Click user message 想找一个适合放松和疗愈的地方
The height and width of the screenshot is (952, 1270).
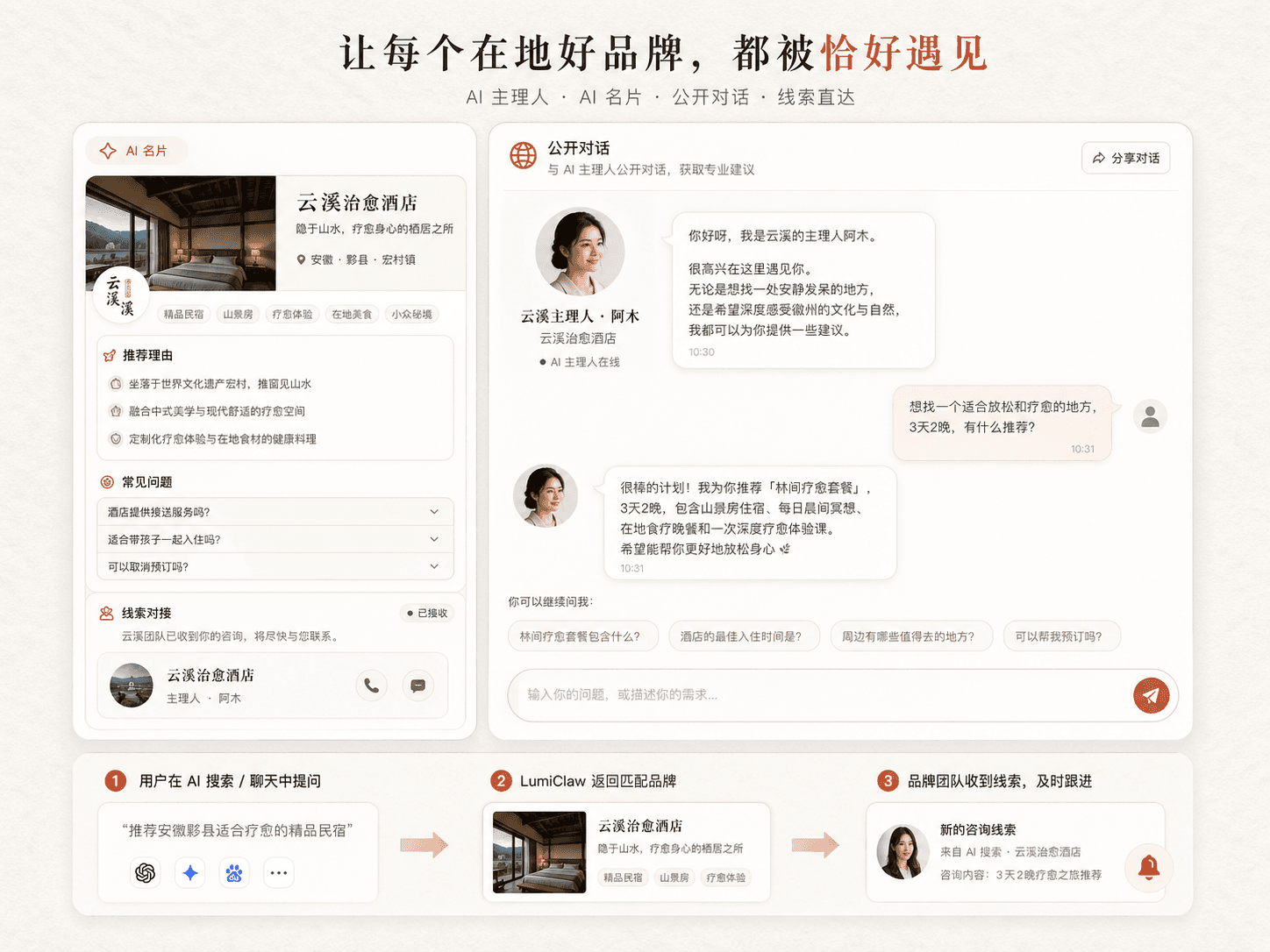[1002, 423]
